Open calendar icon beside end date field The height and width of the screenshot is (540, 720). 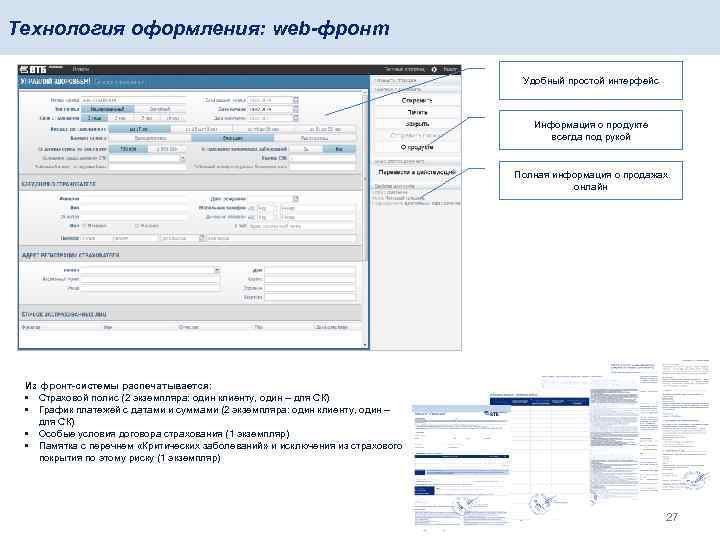[x=296, y=118]
